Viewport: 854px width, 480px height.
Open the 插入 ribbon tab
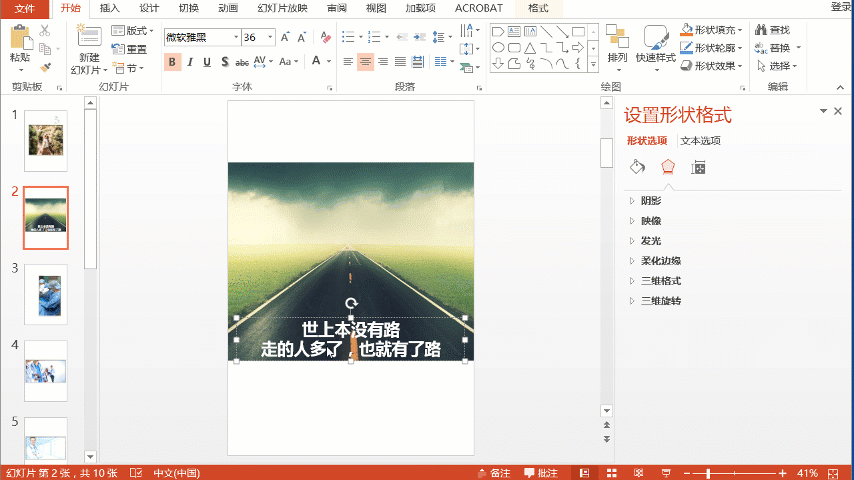[109, 8]
